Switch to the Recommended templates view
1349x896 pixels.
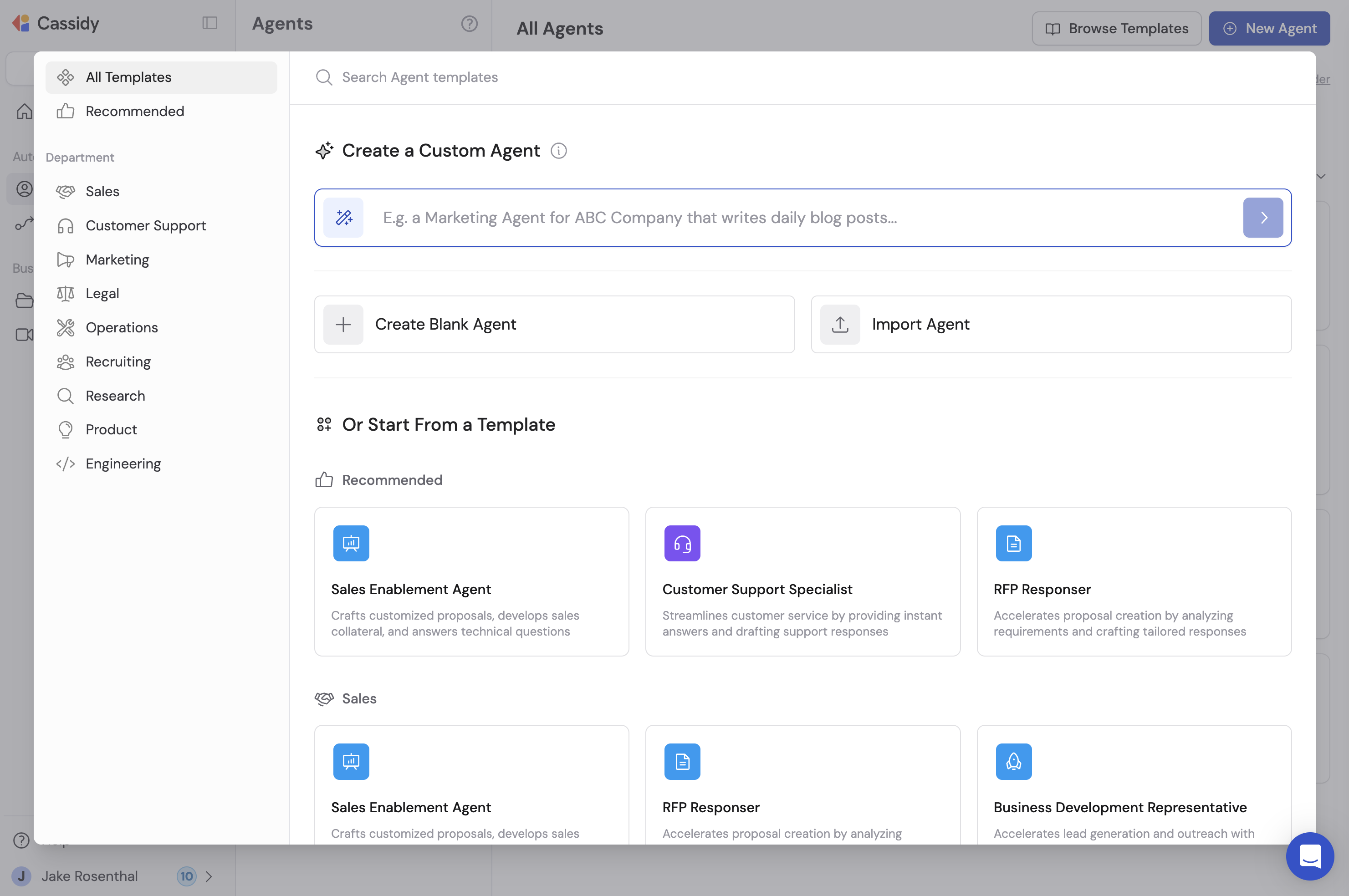coord(134,111)
